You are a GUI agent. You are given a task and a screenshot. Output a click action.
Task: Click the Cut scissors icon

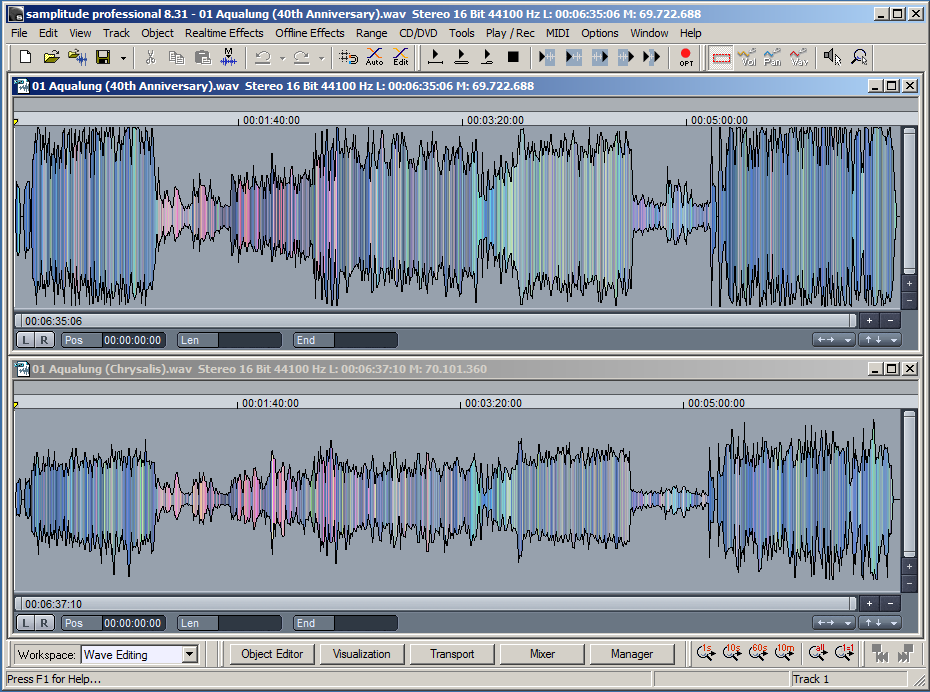[150, 57]
